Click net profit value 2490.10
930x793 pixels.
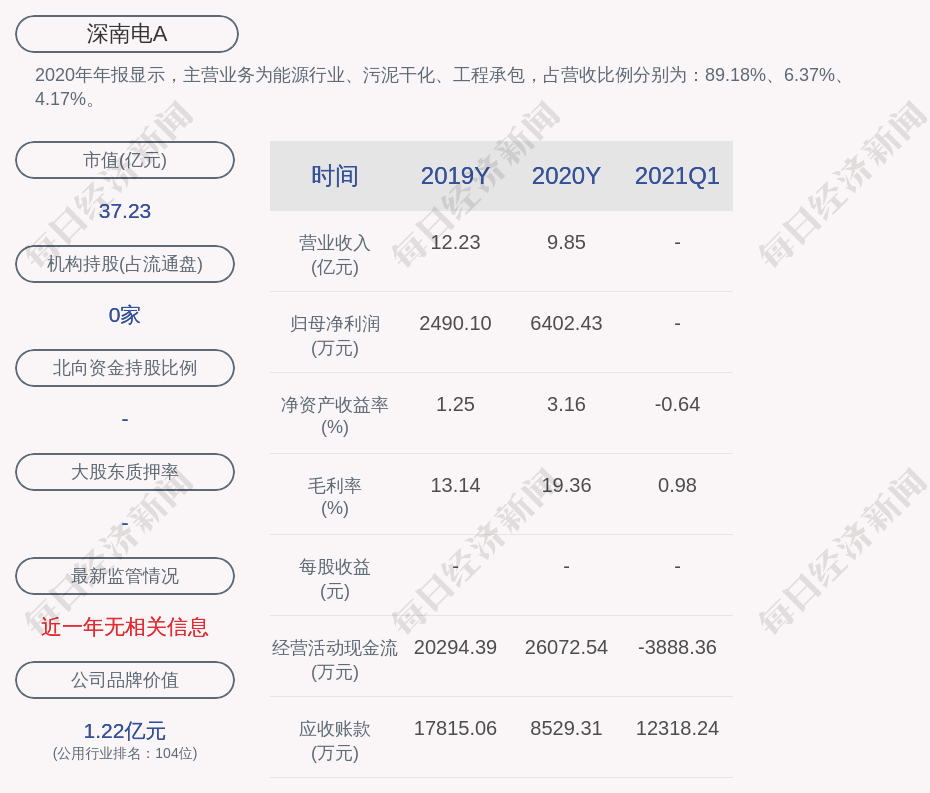pos(456,324)
